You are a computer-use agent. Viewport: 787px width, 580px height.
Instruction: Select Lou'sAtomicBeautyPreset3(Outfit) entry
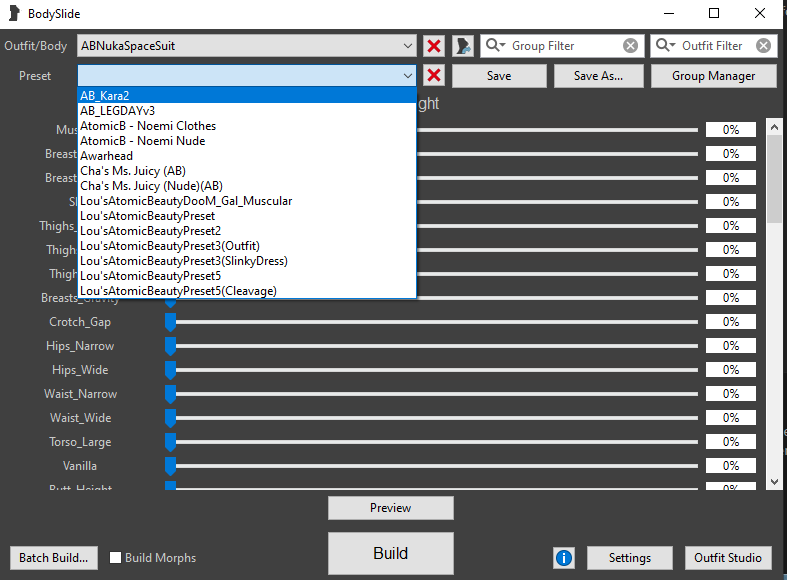247,246
